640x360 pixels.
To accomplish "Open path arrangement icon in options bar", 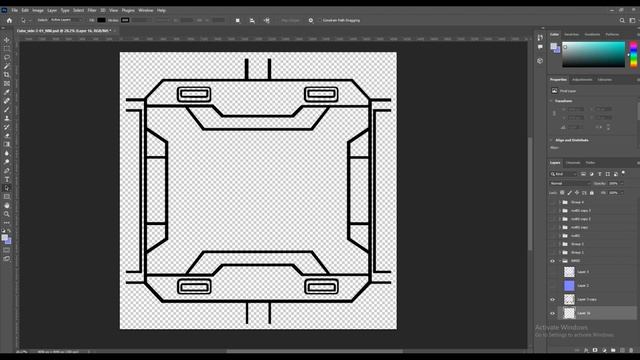I will pos(267,20).
